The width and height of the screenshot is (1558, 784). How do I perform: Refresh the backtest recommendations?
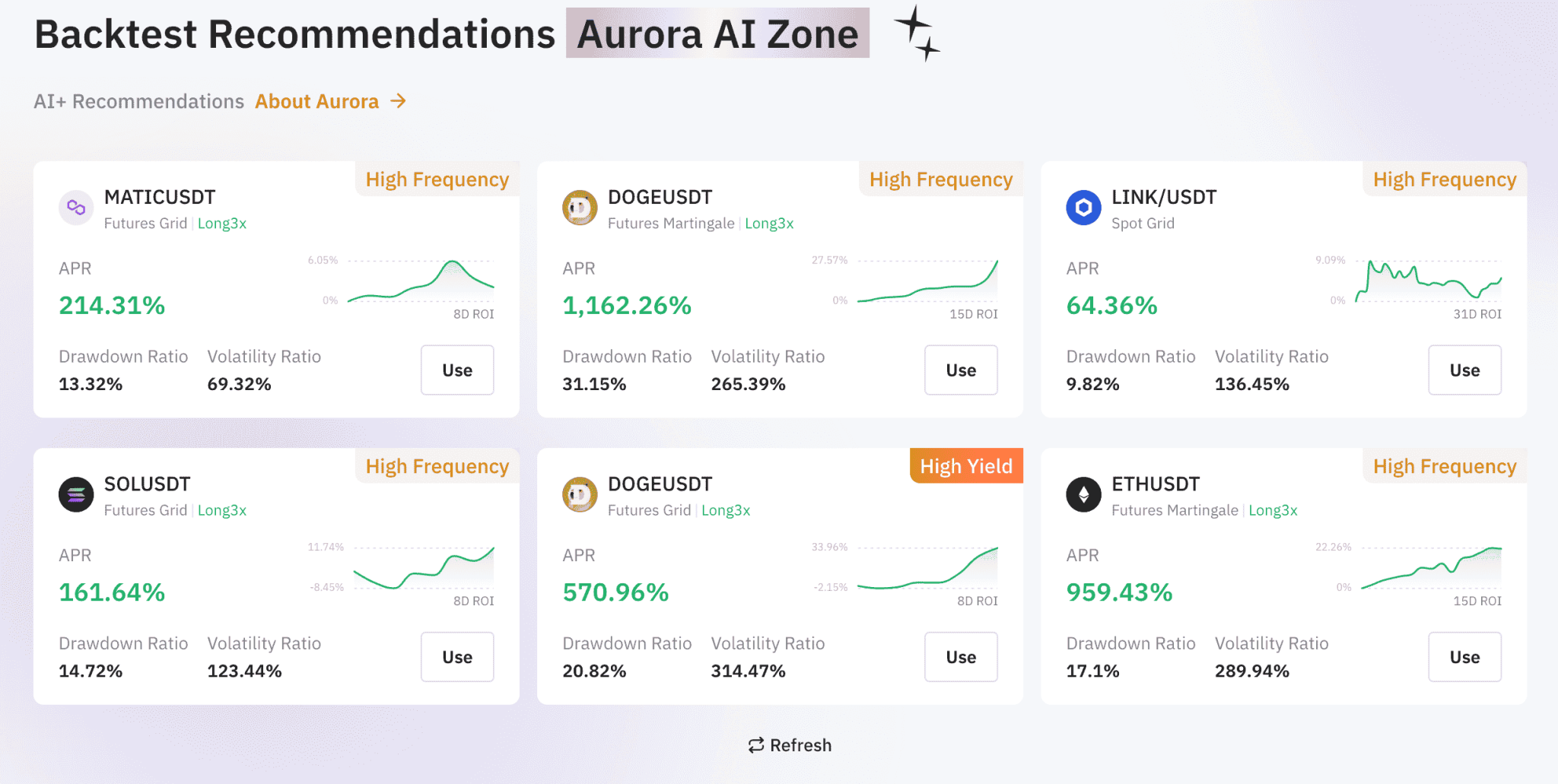click(789, 745)
